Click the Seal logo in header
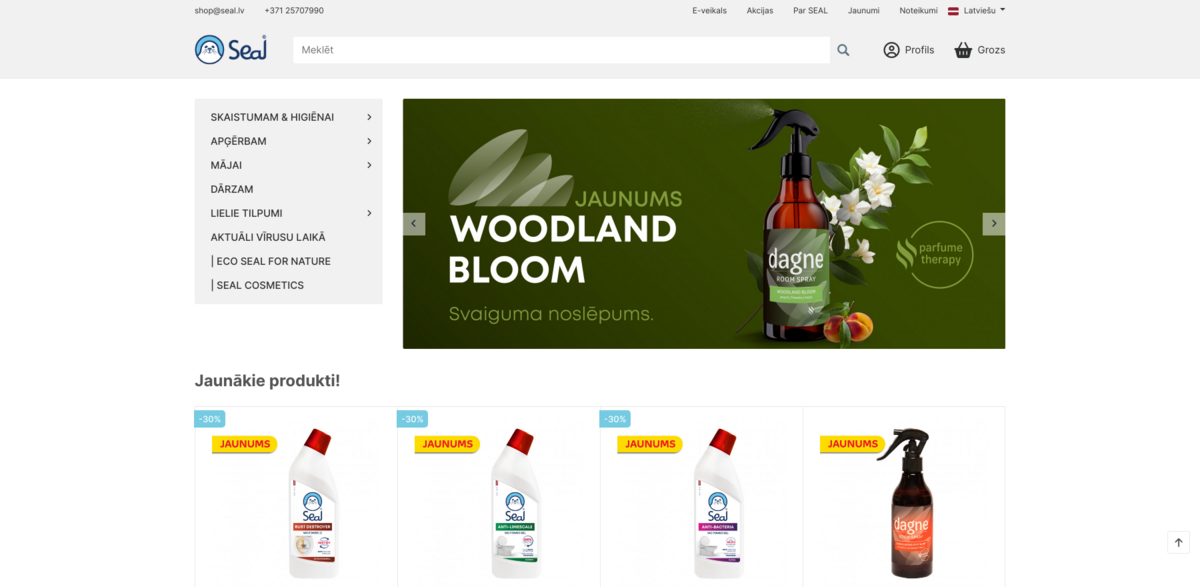The width and height of the screenshot is (1200, 587). pyautogui.click(x=231, y=49)
